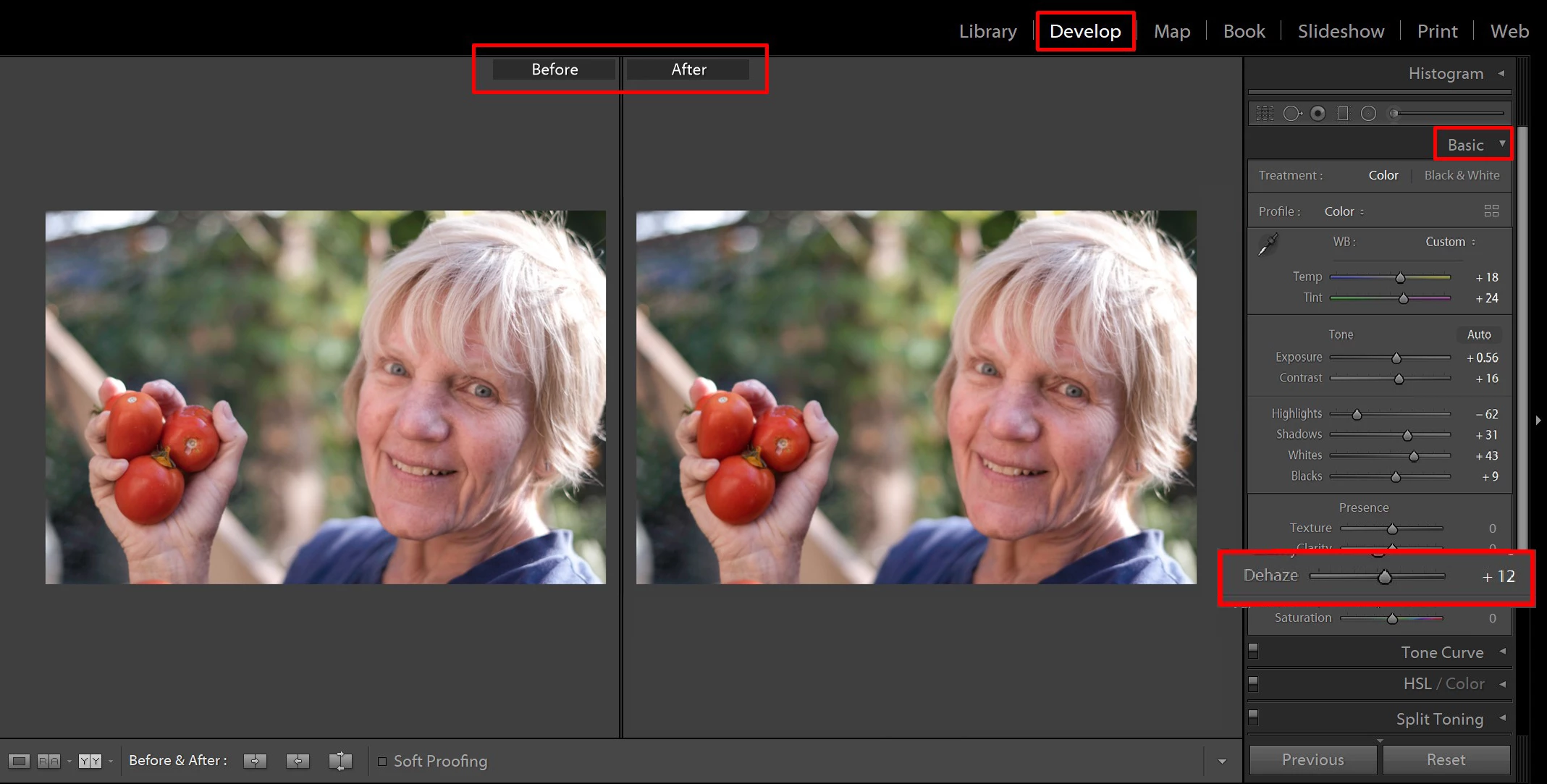The image size is (1547, 784).
Task: Select the Crop Overlay tool icon
Action: (x=1265, y=114)
